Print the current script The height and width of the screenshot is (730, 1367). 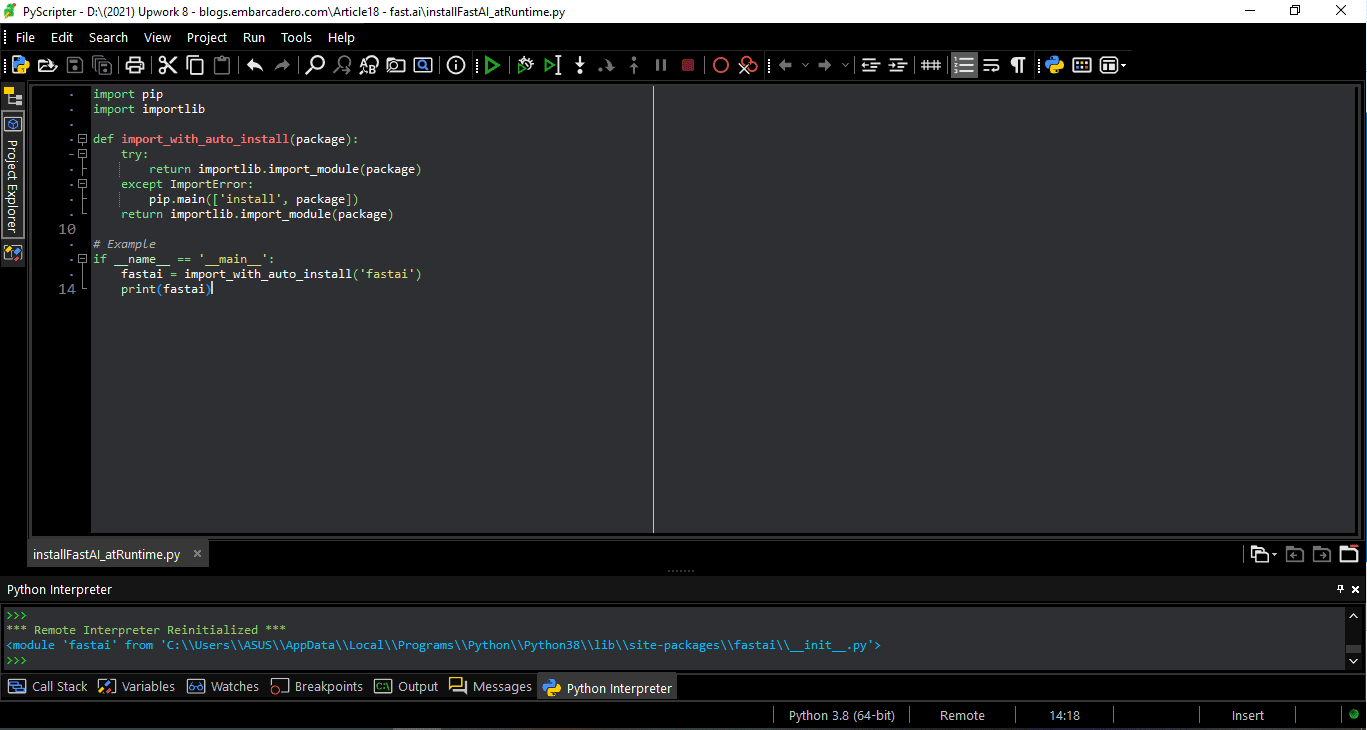[x=135, y=65]
